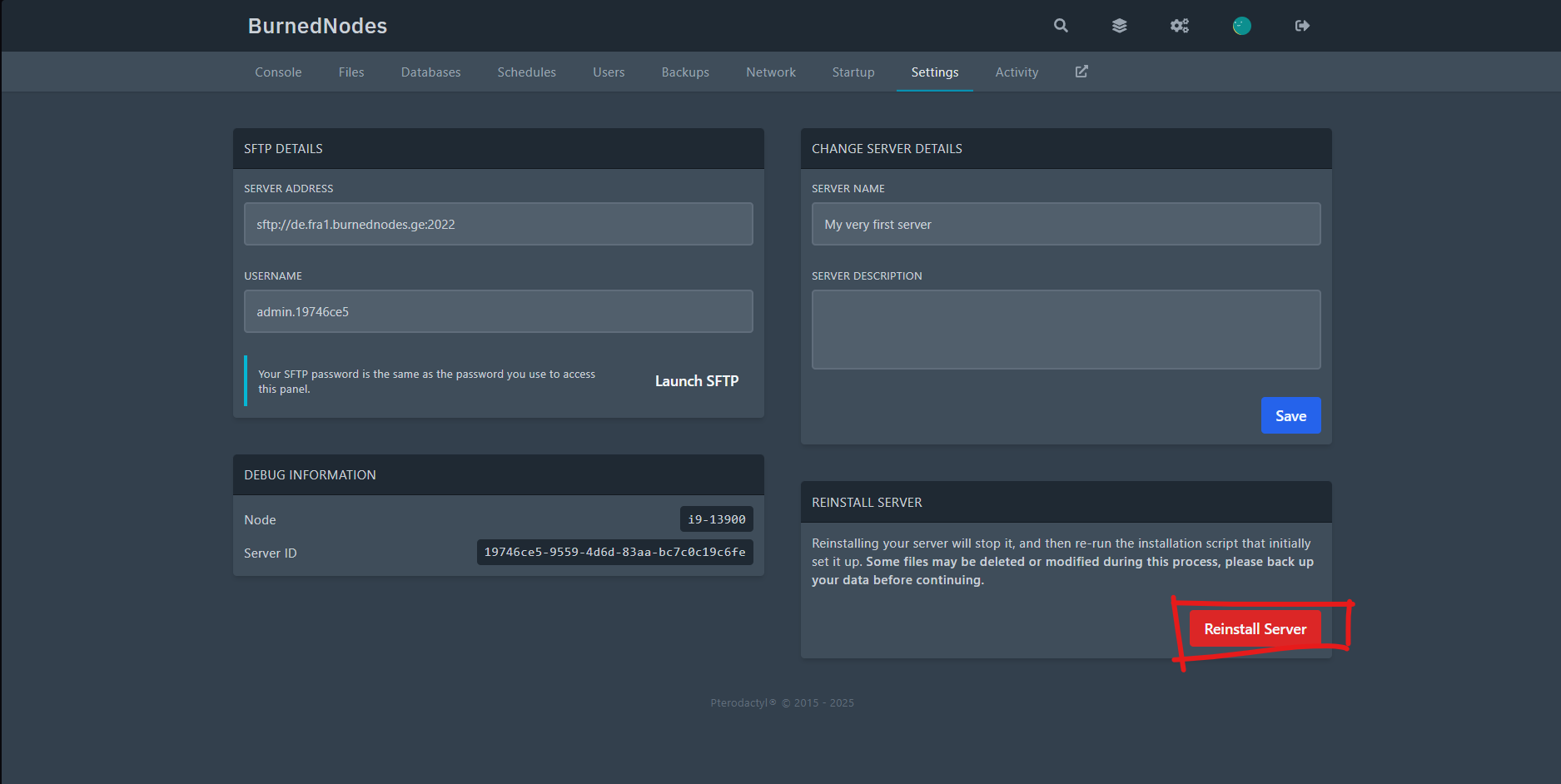Click the sign-out icon

pos(1303,26)
